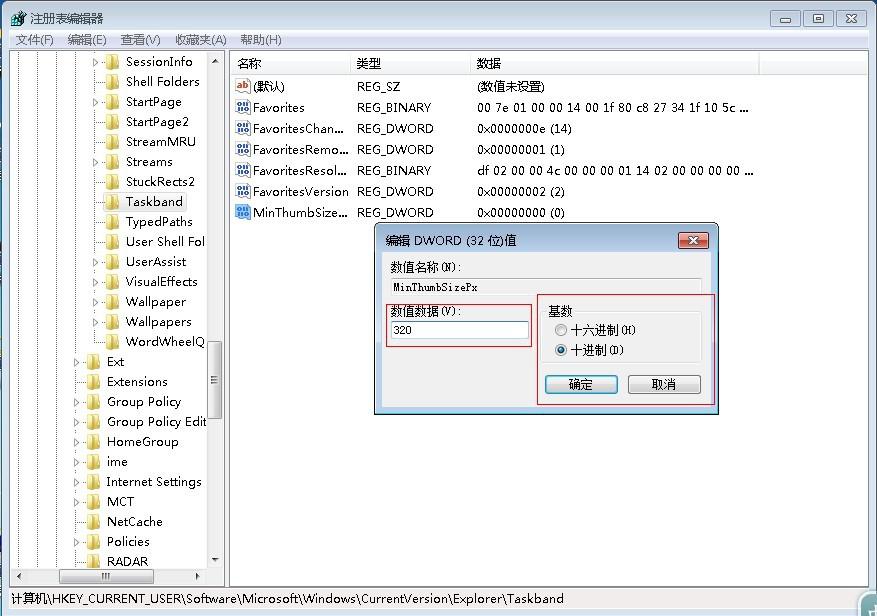Screen dimensions: 877x616
Task: Click the tree's horizontal scrollbar thumb
Action: (106, 577)
